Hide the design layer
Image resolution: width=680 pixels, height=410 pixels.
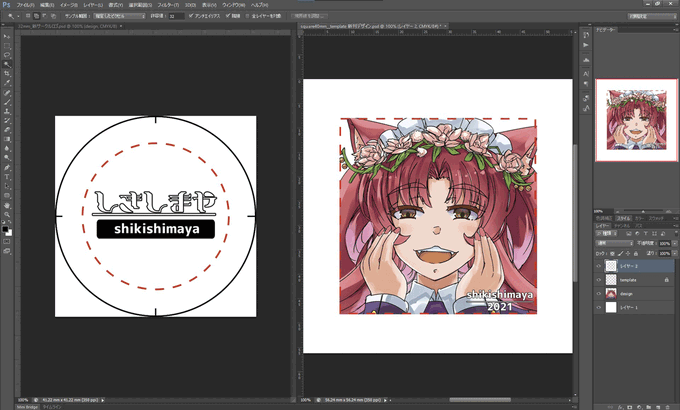pyautogui.click(x=598, y=294)
